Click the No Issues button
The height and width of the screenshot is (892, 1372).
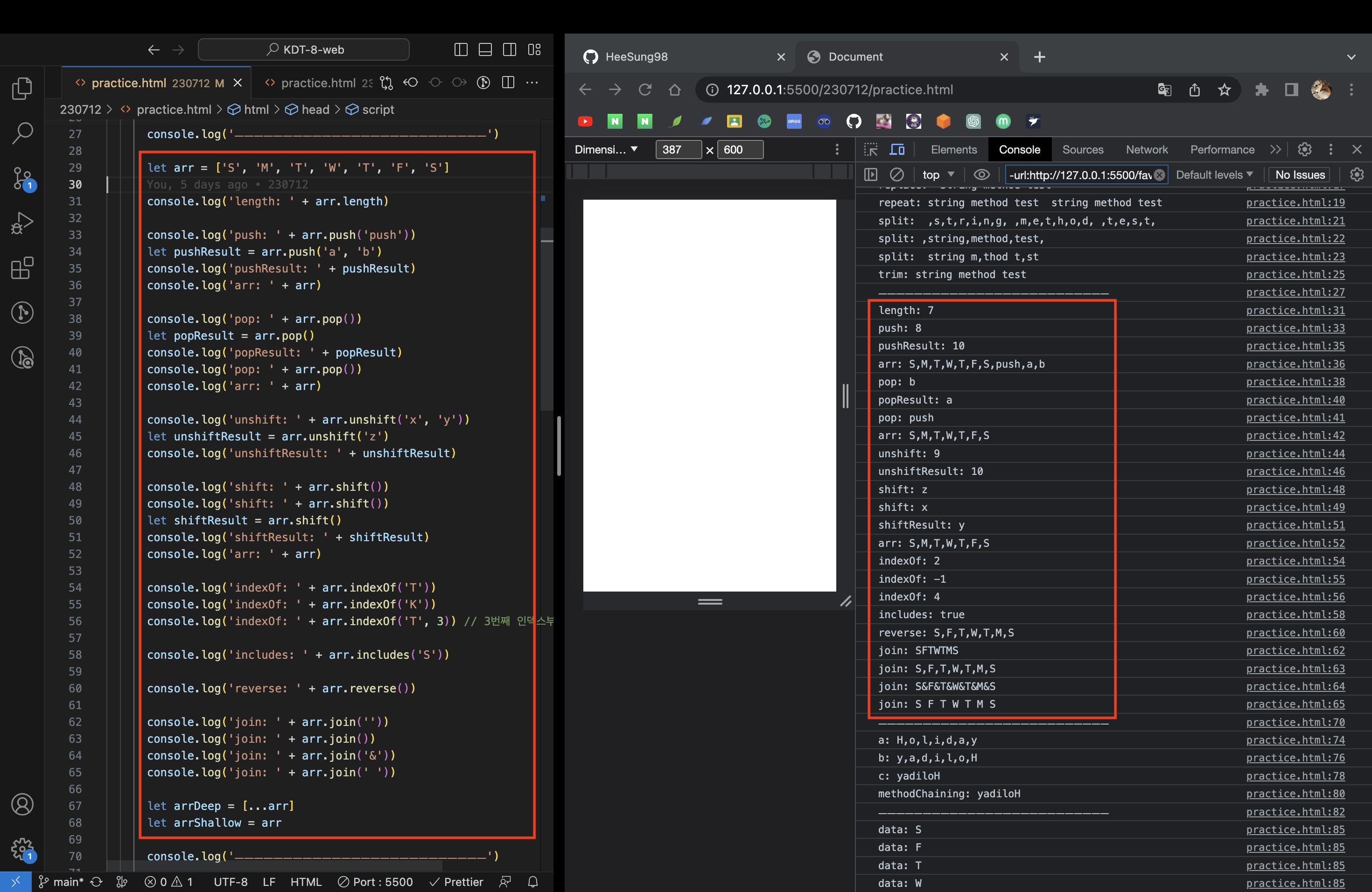(1300, 174)
